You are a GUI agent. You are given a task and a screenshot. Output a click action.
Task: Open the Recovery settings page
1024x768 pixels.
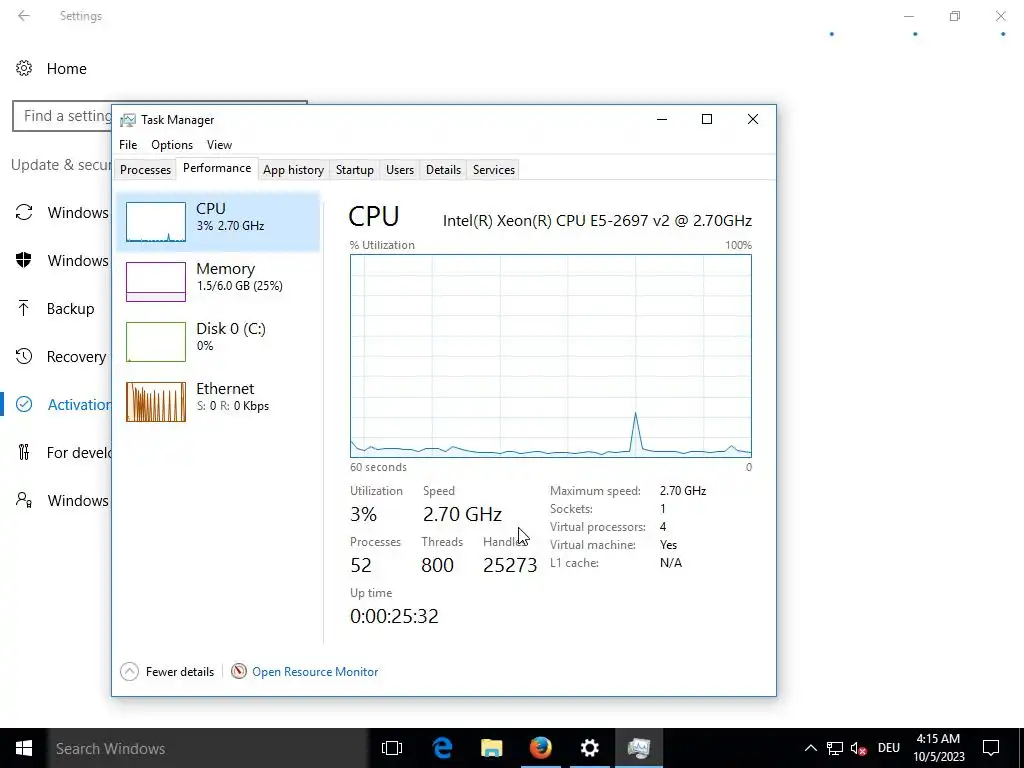click(76, 357)
